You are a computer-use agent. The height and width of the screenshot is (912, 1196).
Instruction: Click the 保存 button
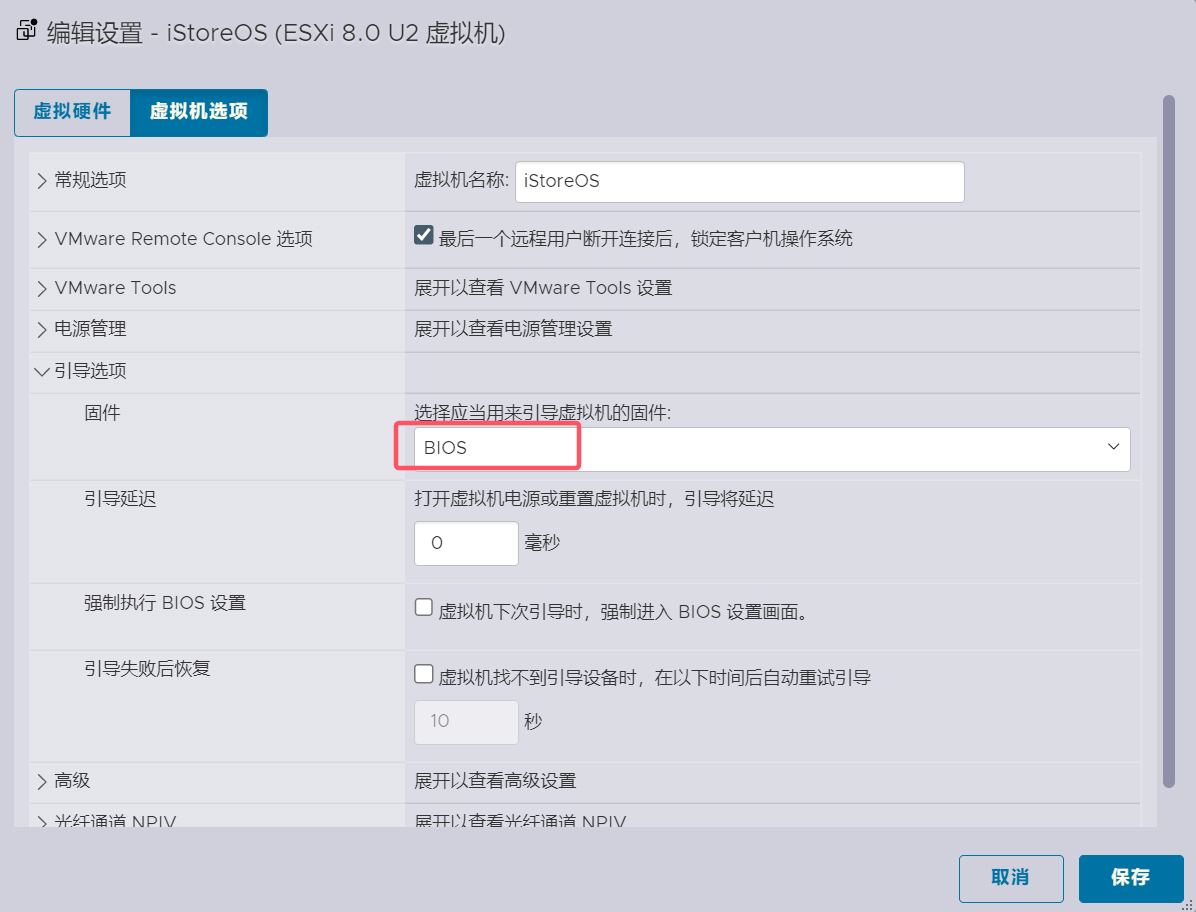coord(1131,878)
